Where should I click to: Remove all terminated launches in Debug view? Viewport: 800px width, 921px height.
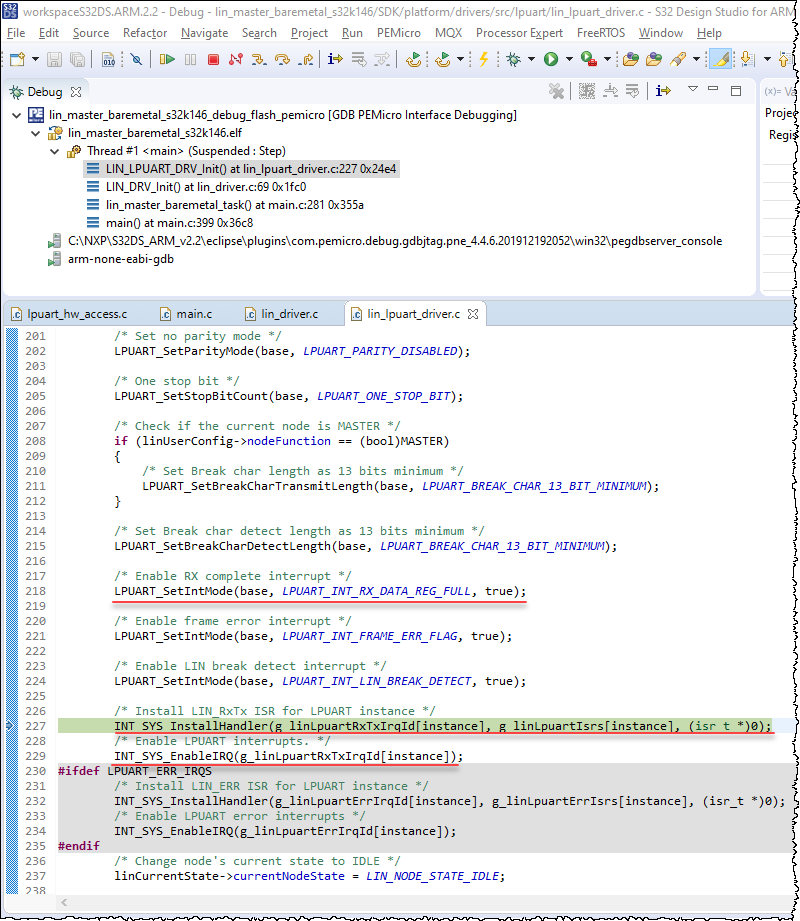point(556,91)
